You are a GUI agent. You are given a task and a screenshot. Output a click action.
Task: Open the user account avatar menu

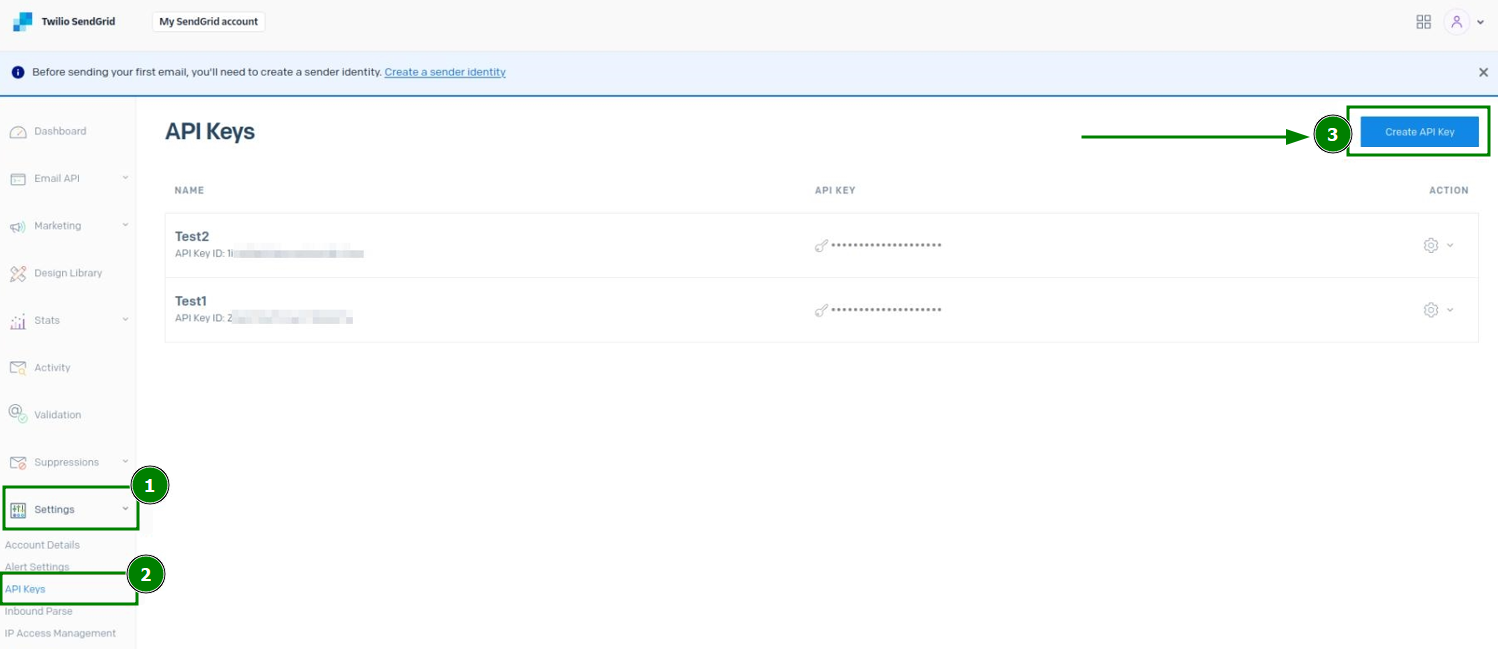1457,21
